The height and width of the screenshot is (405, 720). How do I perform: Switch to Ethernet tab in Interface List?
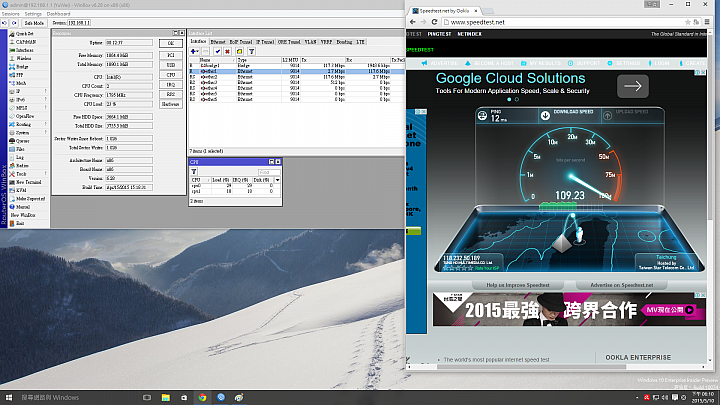coord(218,42)
